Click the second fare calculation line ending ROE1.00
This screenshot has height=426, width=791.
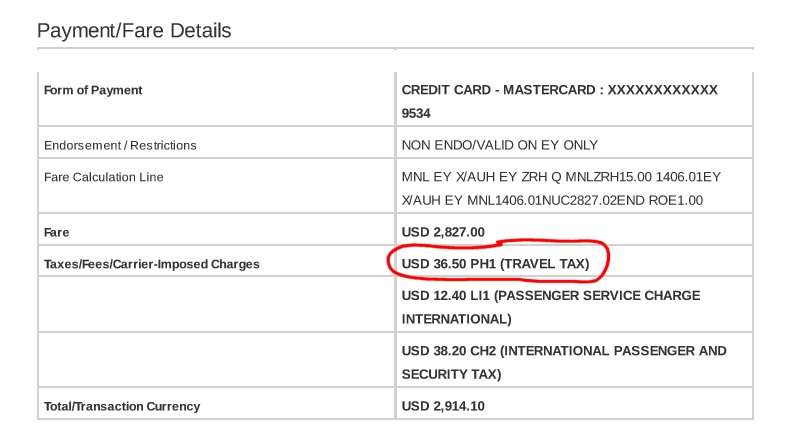tap(552, 200)
